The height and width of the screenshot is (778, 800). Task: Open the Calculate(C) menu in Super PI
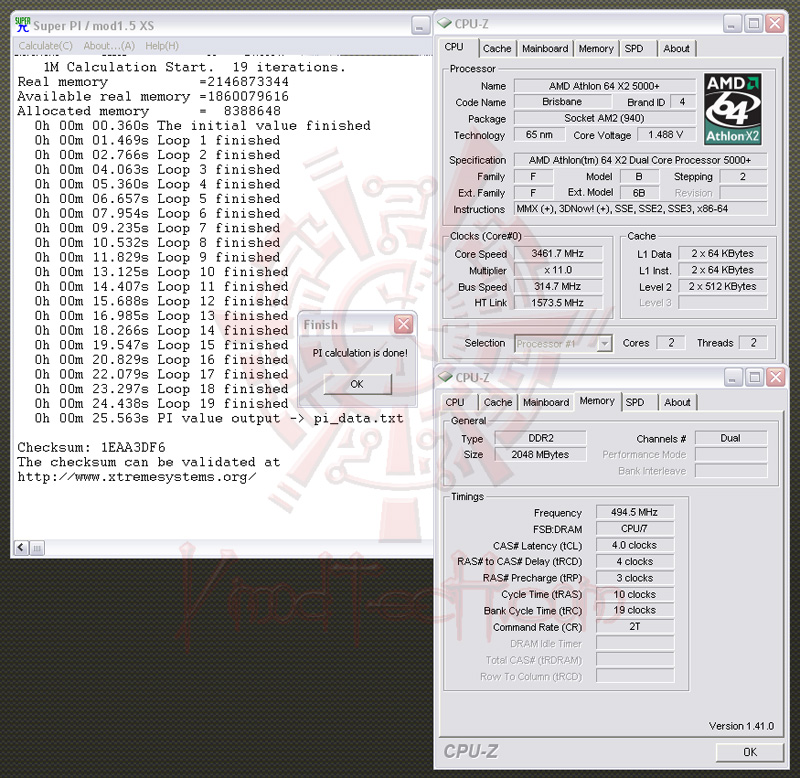click(45, 46)
